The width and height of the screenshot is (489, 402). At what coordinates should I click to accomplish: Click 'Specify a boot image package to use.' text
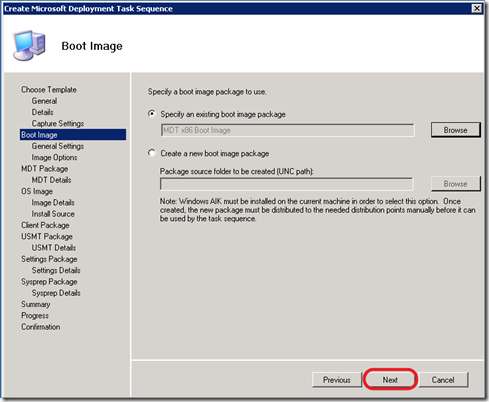tap(207, 92)
